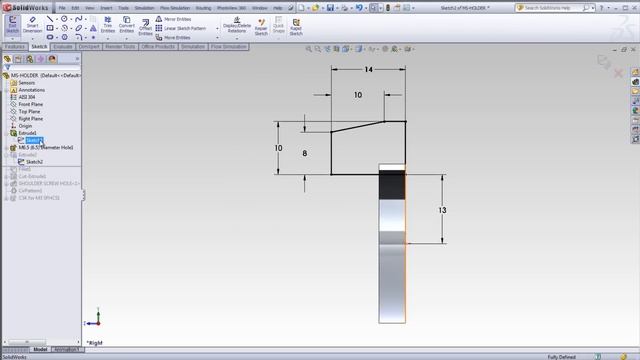640x360 pixels.
Task: Open the DisplayManager tab icon
Action: (x=52, y=59)
